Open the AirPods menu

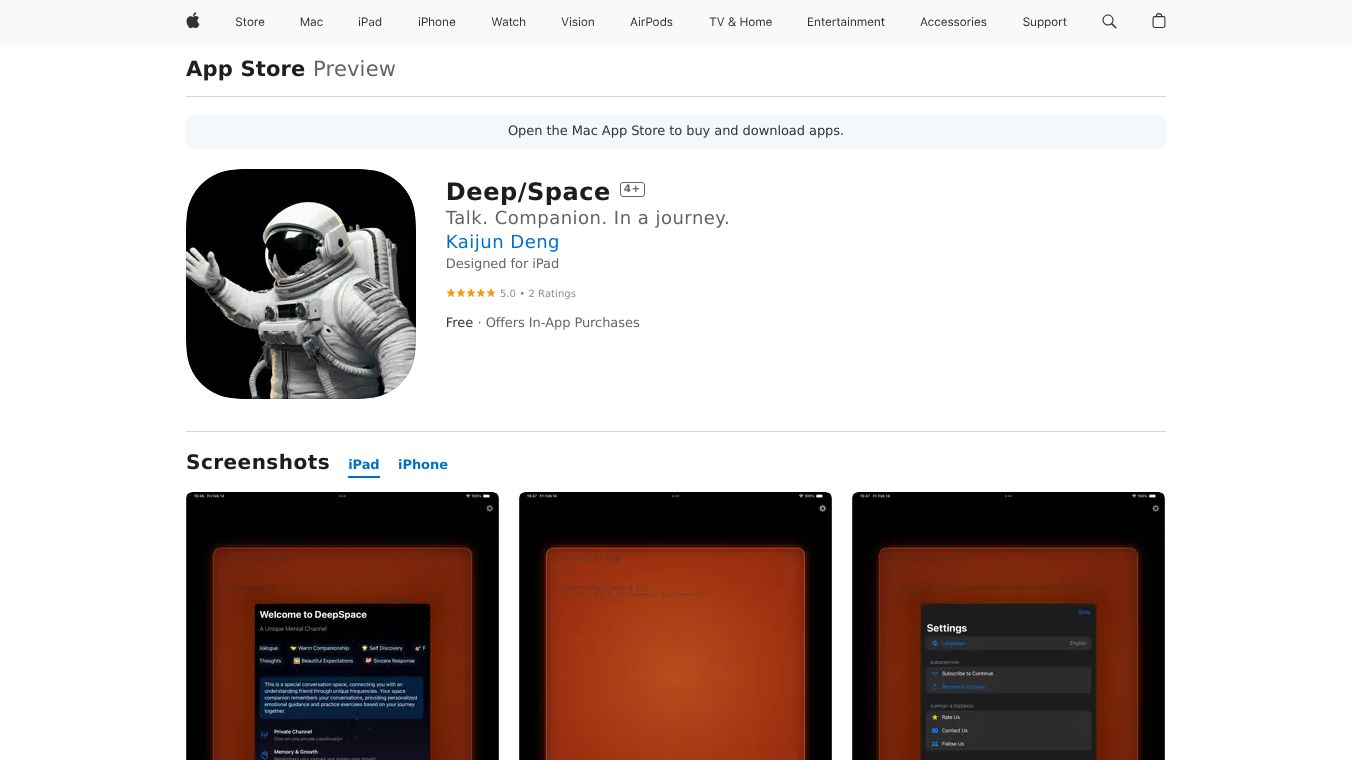point(652,22)
